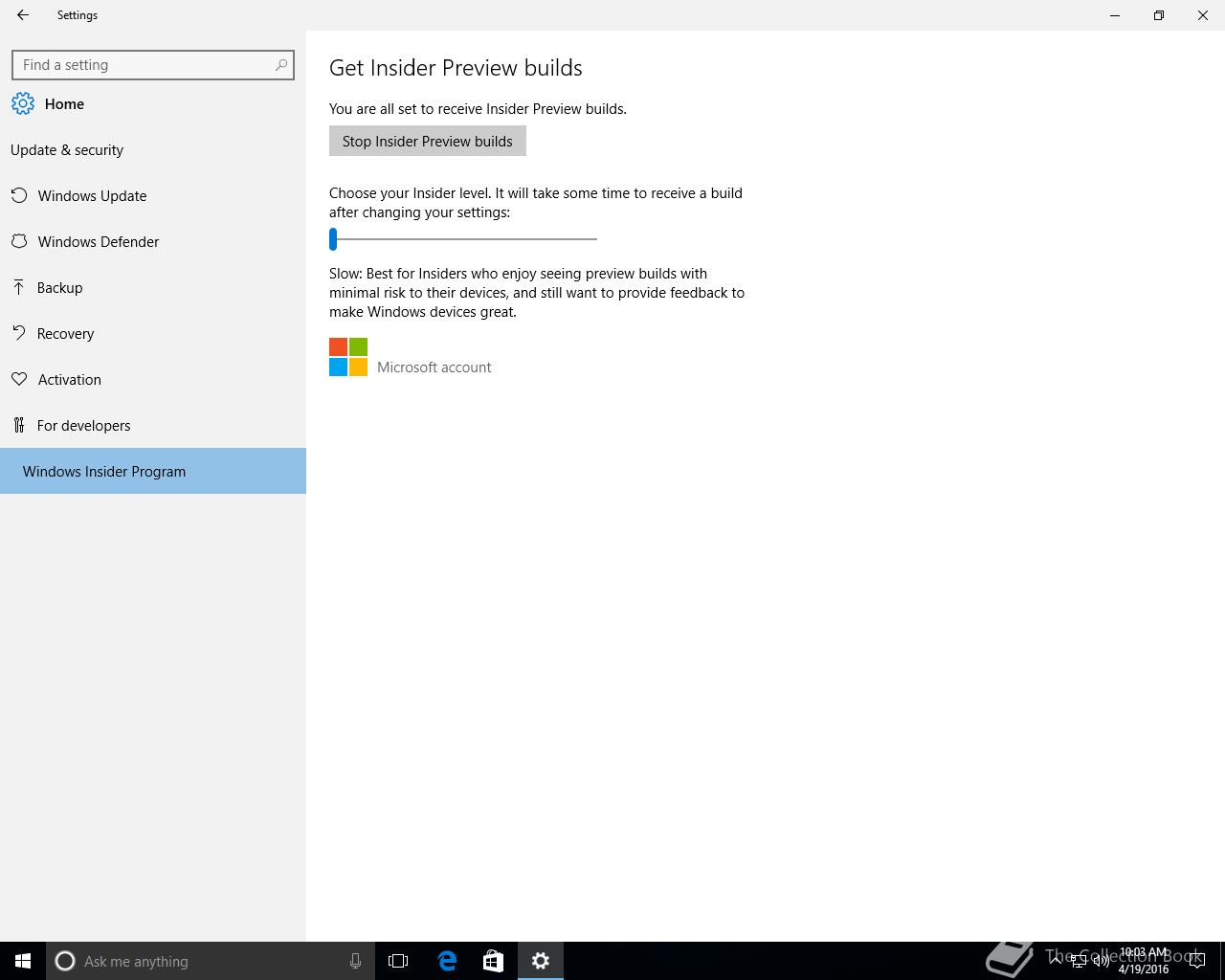Click the For developers tools icon
Viewport: 1225px width, 980px height.
[18, 425]
